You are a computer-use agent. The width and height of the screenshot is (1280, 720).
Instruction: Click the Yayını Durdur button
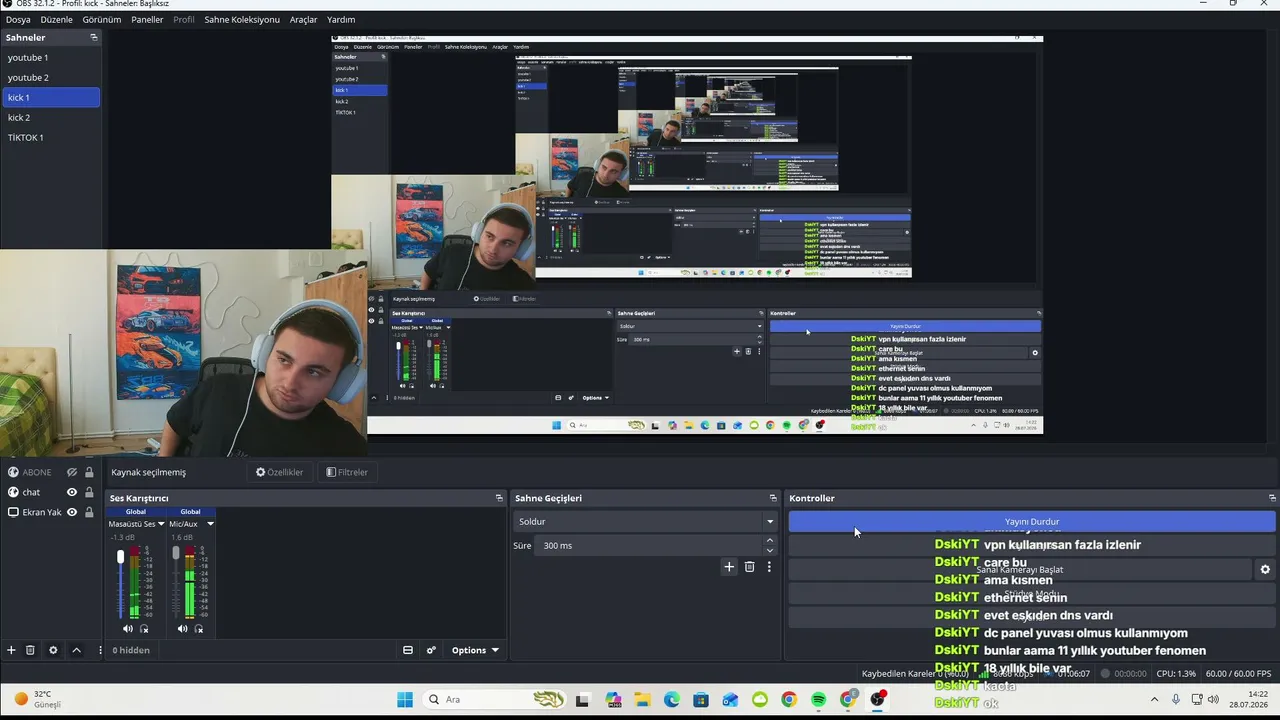[1032, 521]
